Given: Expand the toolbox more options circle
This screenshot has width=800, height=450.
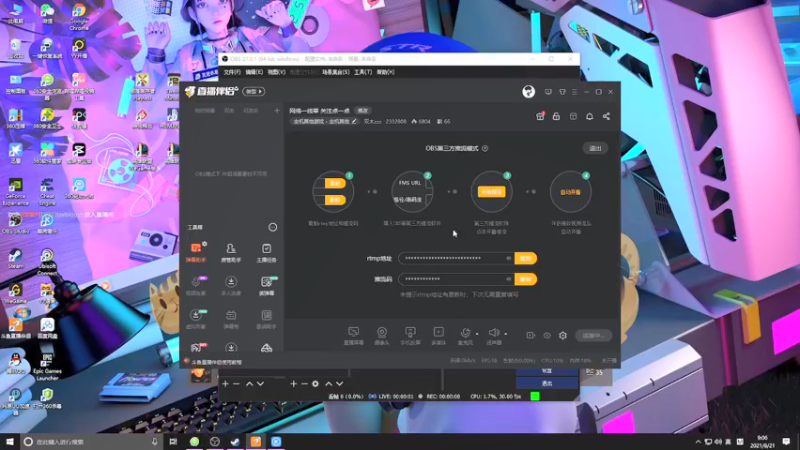Looking at the screenshot, I should pos(273,227).
